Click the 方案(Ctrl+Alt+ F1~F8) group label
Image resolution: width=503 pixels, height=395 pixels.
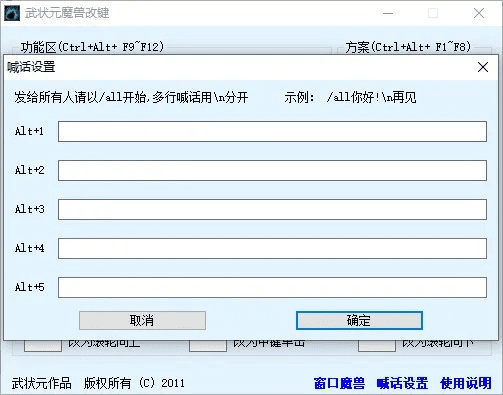click(x=408, y=47)
